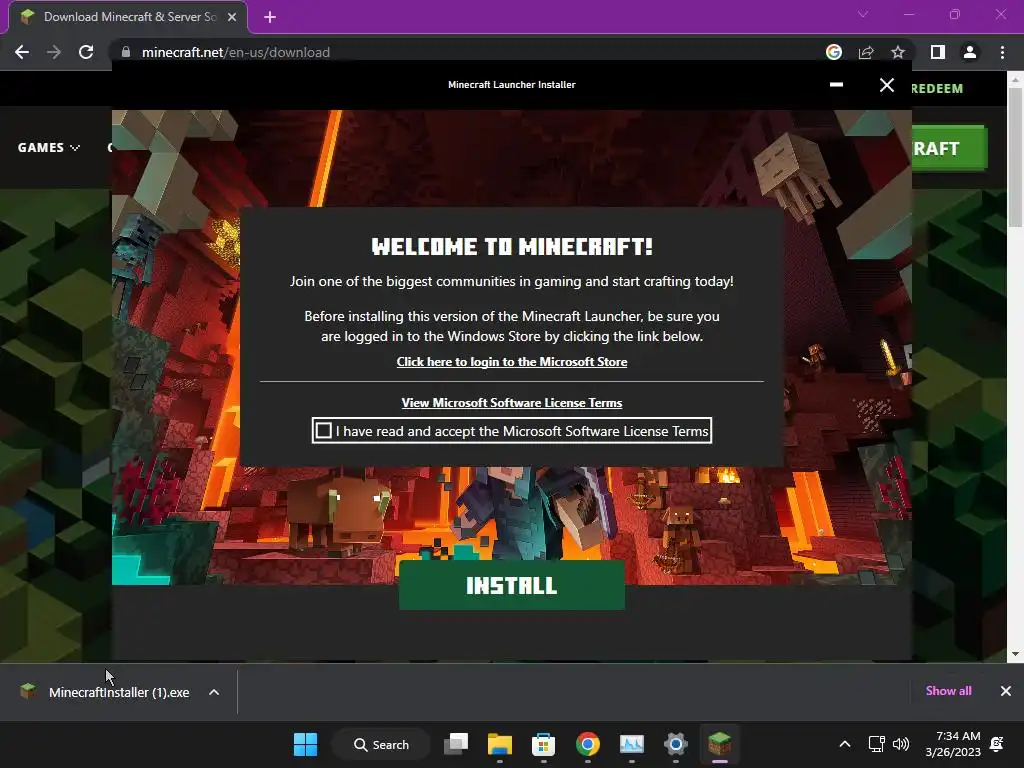Viewport: 1024px width, 768px height.
Task: Open Settings gear on taskbar
Action: tap(676, 744)
